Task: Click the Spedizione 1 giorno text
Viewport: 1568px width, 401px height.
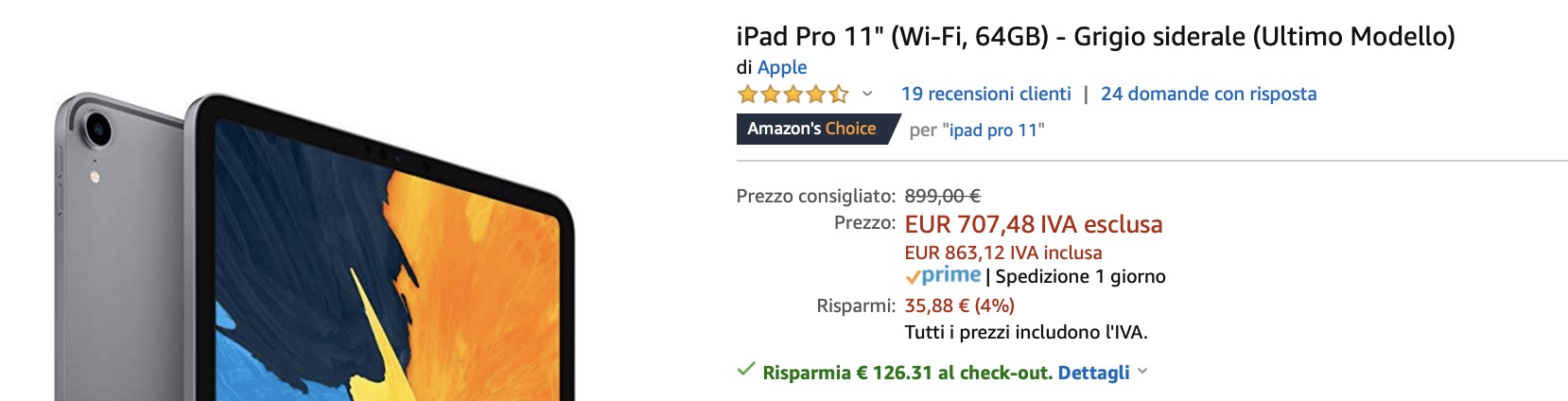Action: click(x=1080, y=276)
